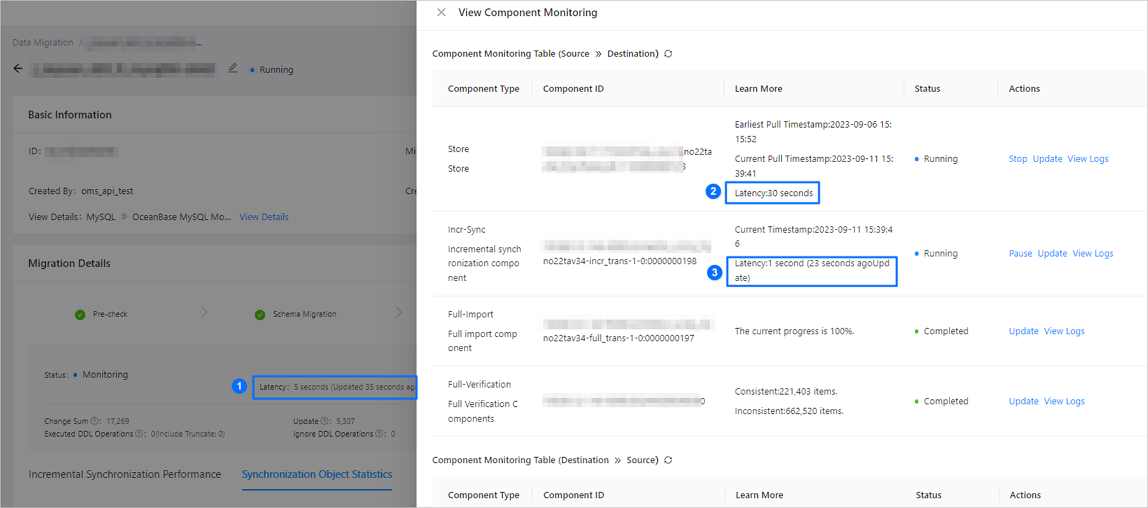This screenshot has height=508, width=1148.
Task: Click the back arrow beside project name
Action: point(18,69)
